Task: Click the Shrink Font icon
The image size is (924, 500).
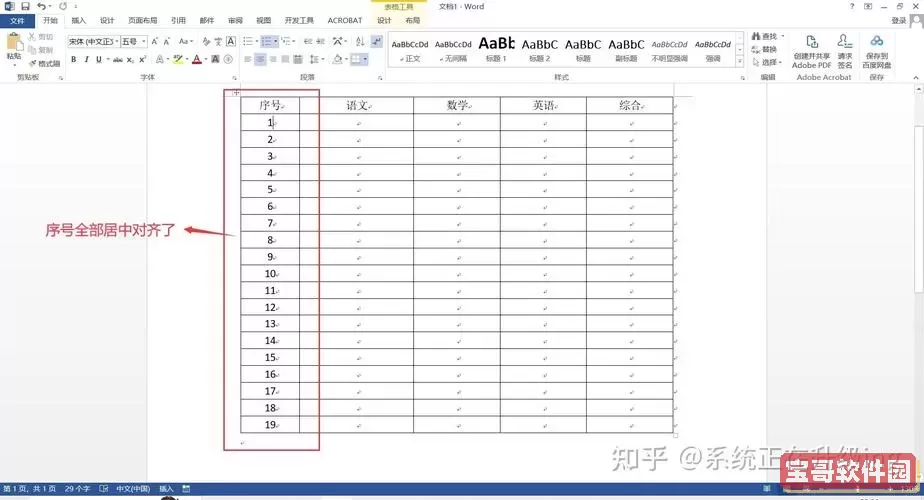Action: tap(167, 41)
